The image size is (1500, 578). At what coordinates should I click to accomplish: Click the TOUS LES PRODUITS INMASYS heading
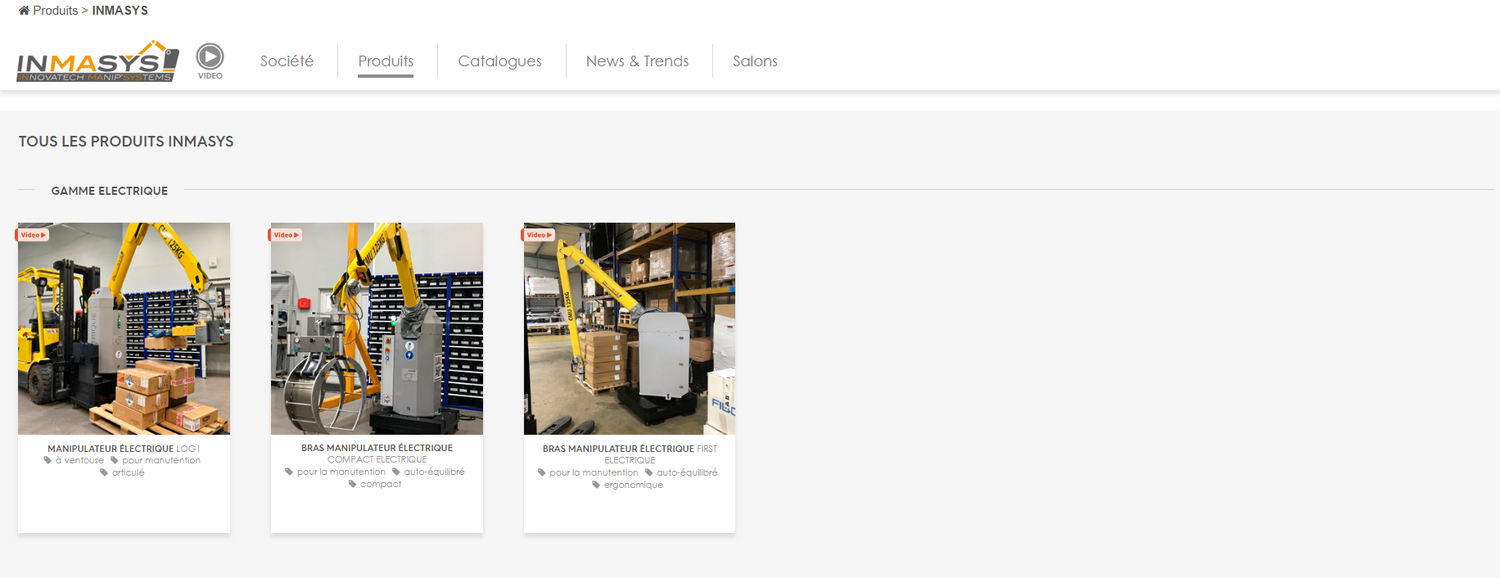click(126, 142)
